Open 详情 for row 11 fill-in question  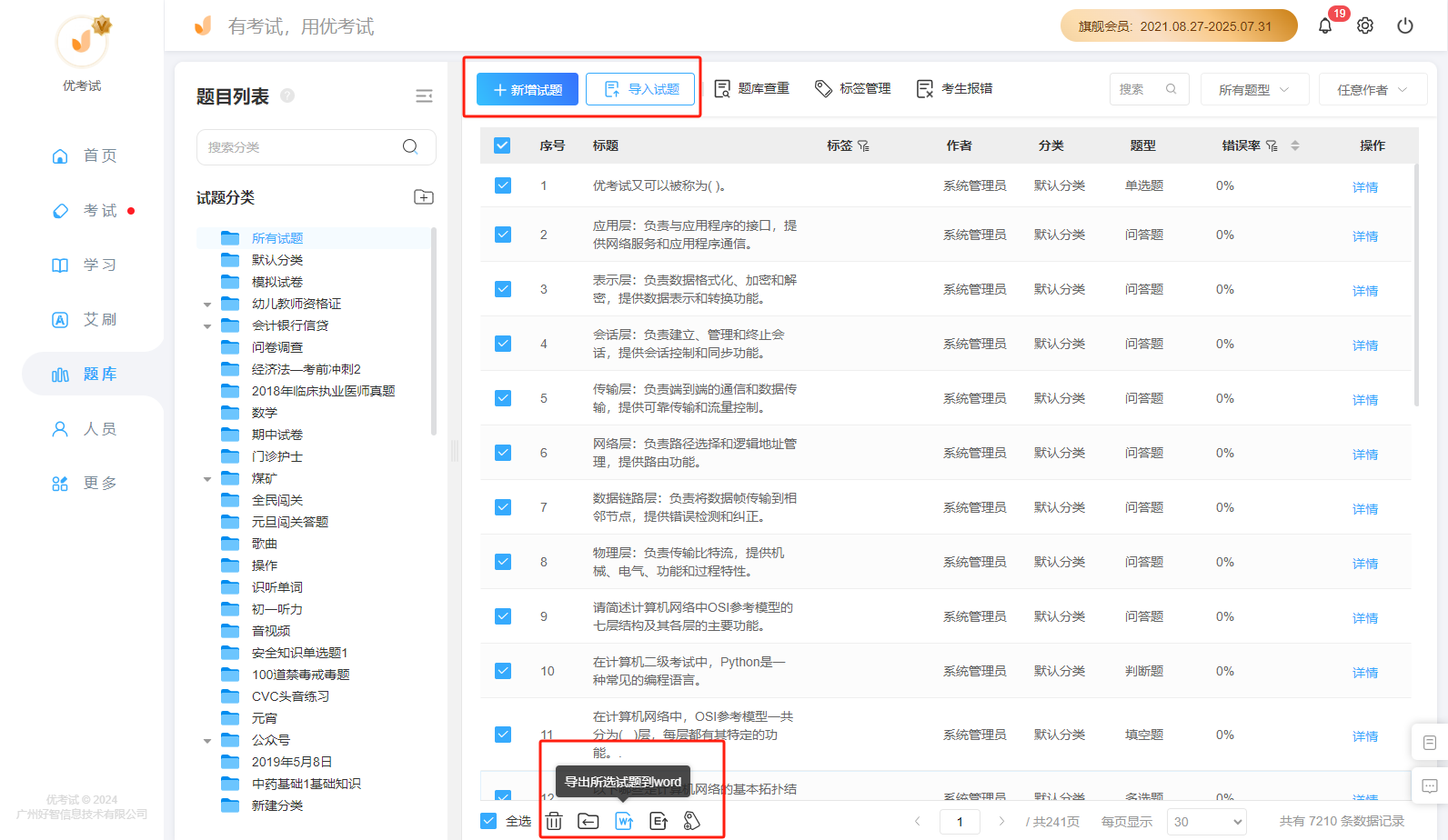coord(1365,736)
